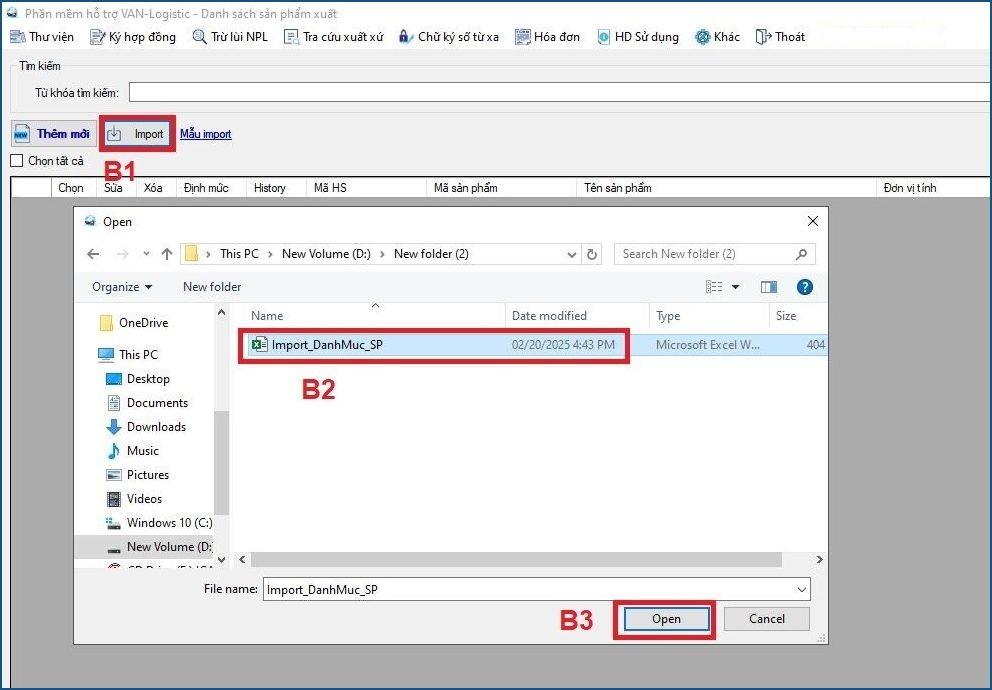Image resolution: width=992 pixels, height=690 pixels.
Task: Open the Mẫu import link
Action: point(206,133)
